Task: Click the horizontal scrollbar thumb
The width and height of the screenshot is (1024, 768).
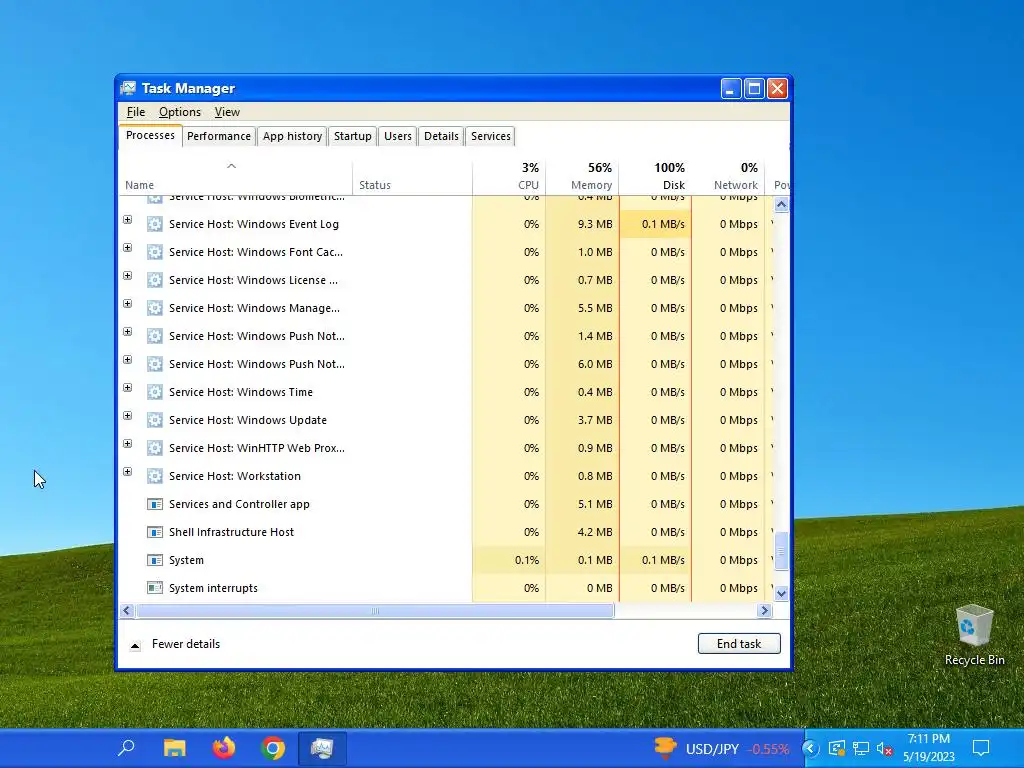Action: click(375, 611)
